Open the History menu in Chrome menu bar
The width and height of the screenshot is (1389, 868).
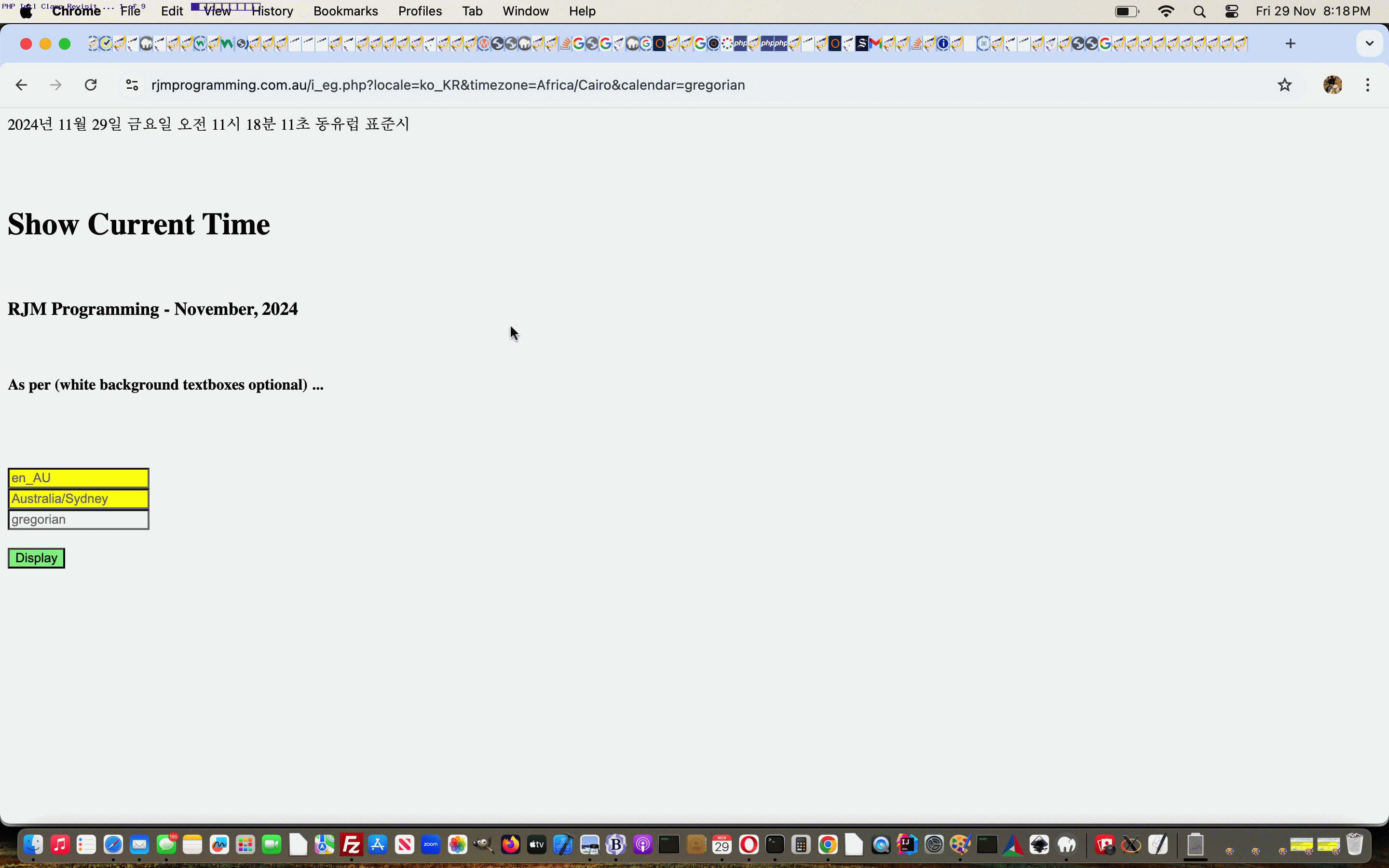click(272, 11)
